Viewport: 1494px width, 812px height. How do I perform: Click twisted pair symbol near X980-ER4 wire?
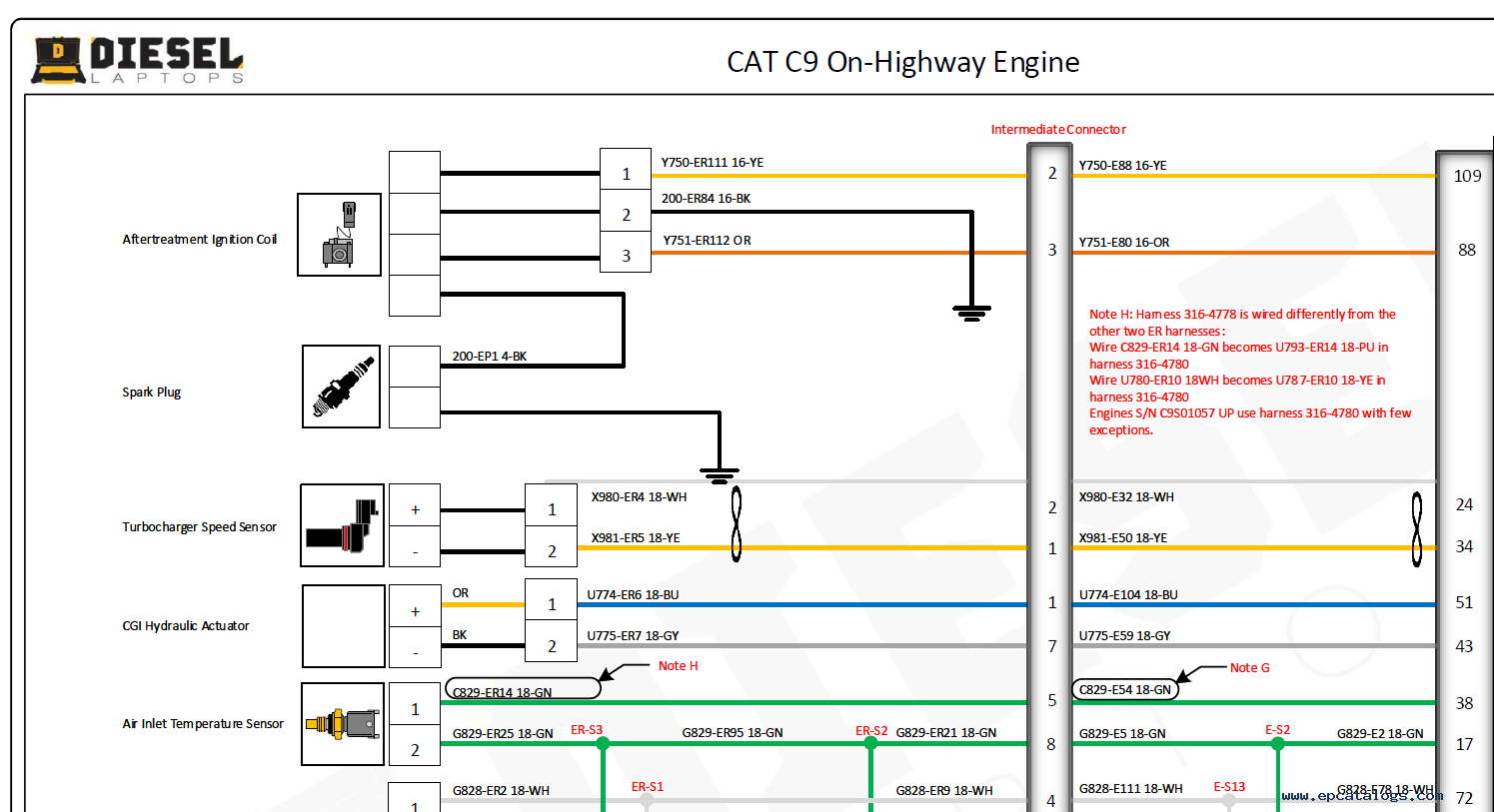[x=737, y=524]
